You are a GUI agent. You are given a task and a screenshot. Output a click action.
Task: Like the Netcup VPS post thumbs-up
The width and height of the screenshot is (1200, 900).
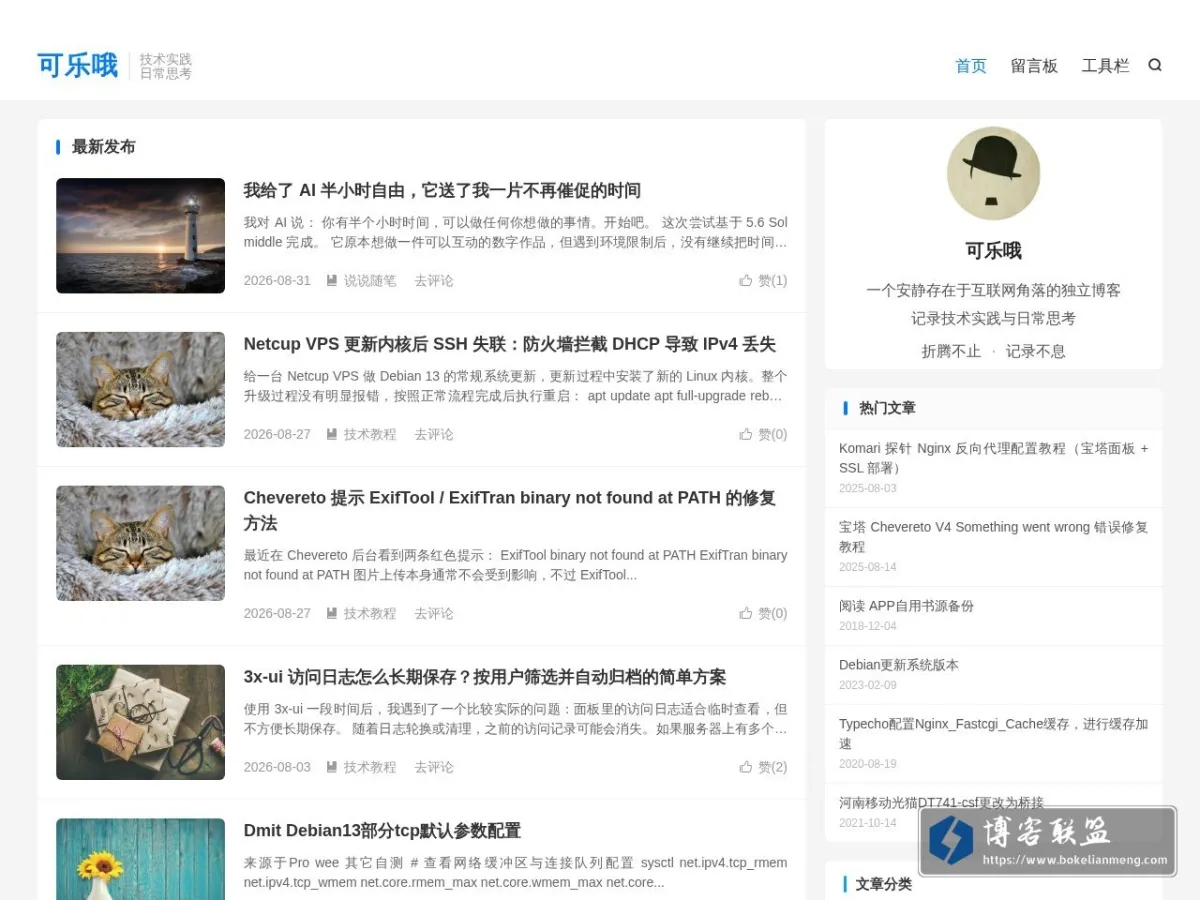click(746, 434)
